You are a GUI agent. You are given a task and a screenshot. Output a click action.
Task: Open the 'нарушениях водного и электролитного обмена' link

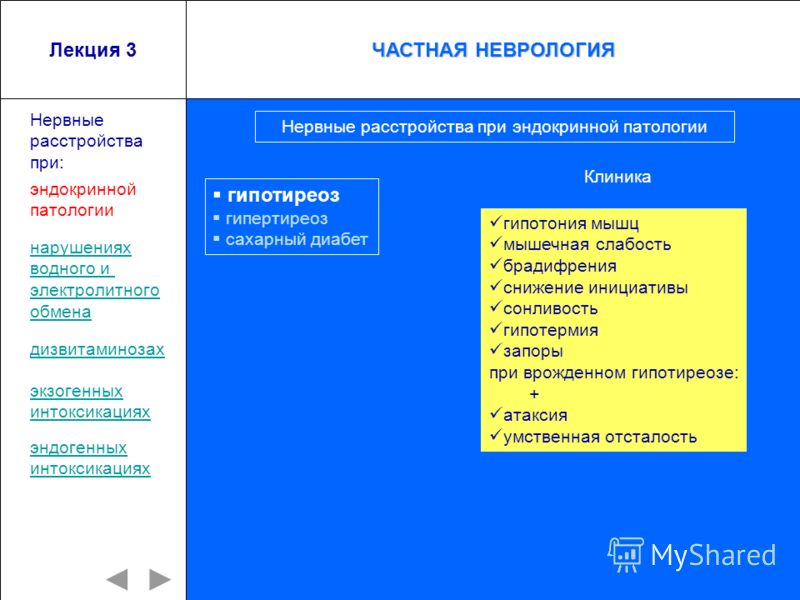pos(95,280)
